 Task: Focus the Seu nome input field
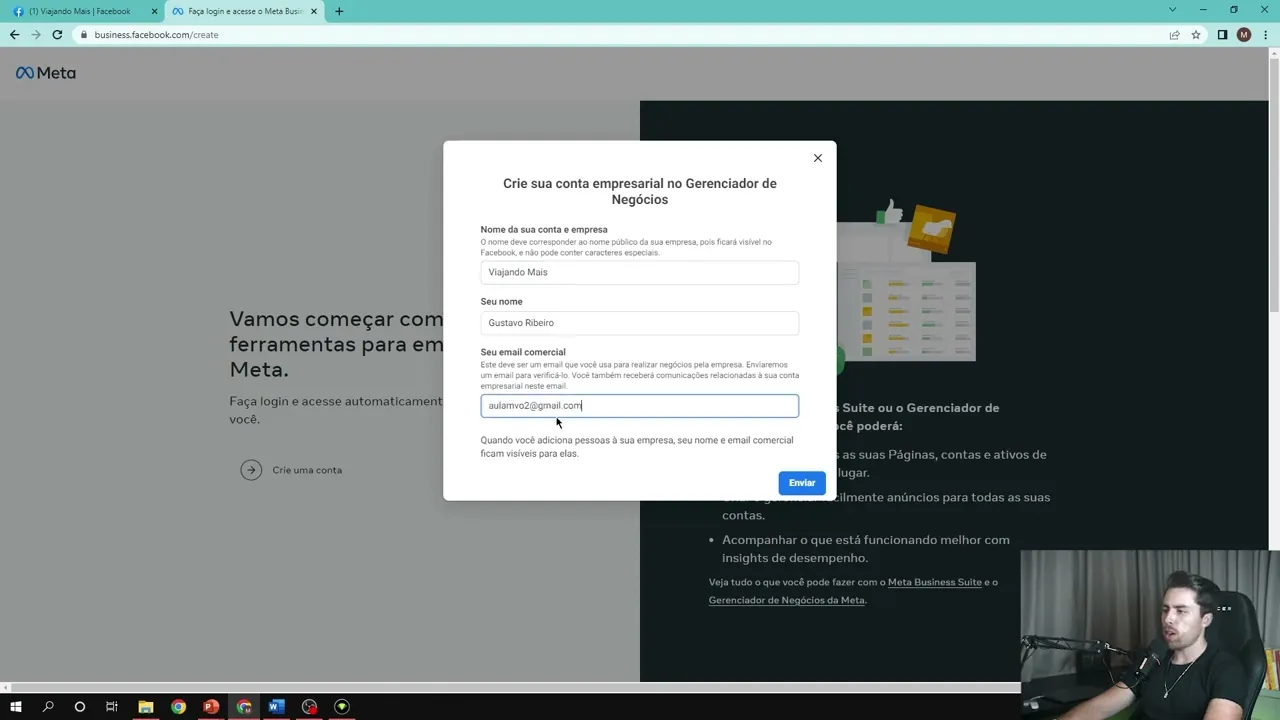pos(640,323)
